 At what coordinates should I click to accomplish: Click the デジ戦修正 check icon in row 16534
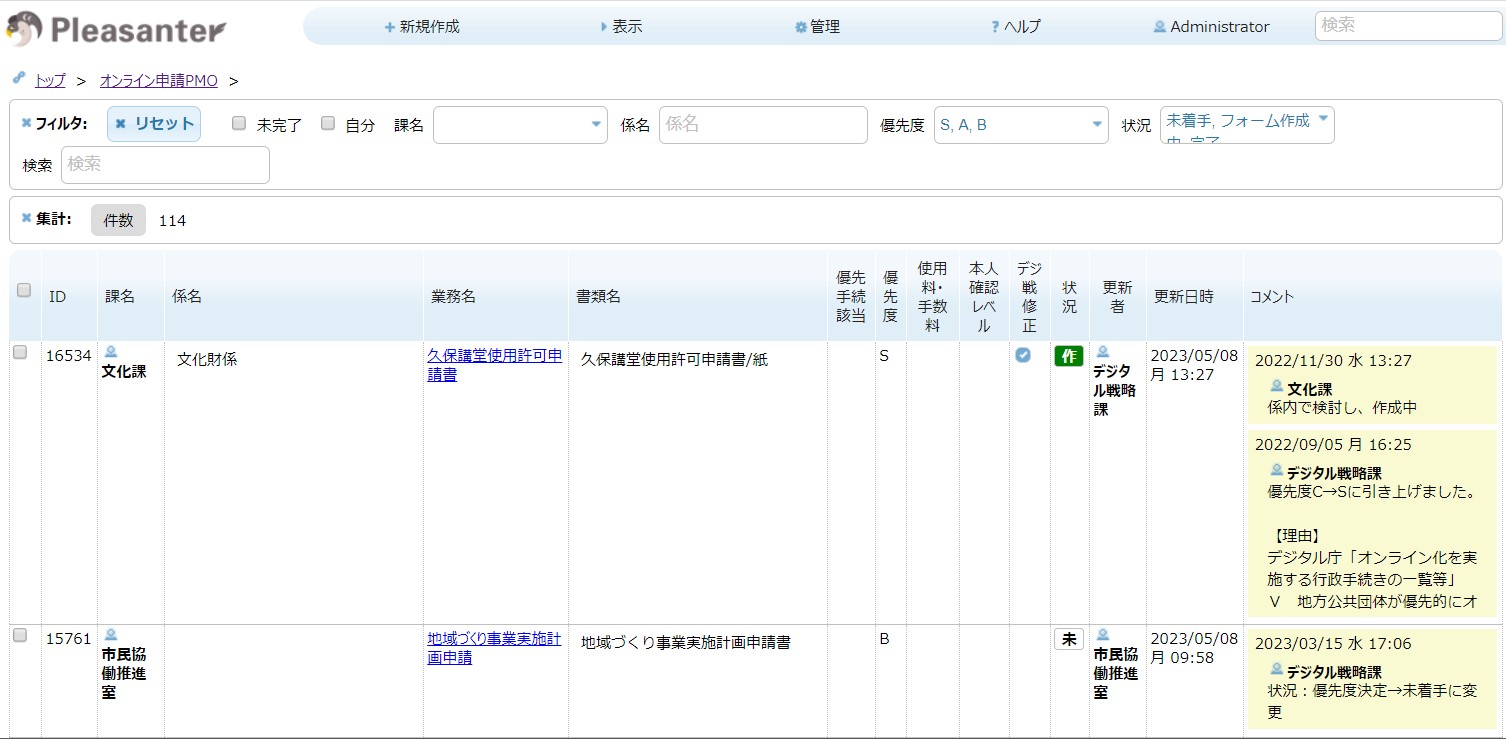(1023, 355)
